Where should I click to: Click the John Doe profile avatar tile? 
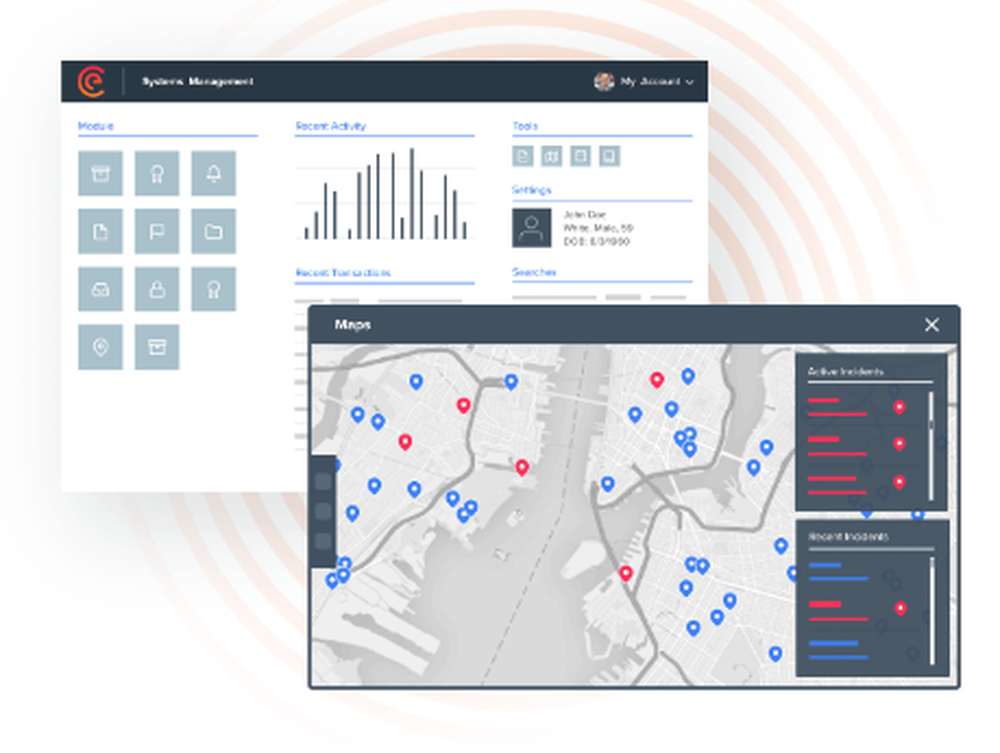[x=532, y=228]
